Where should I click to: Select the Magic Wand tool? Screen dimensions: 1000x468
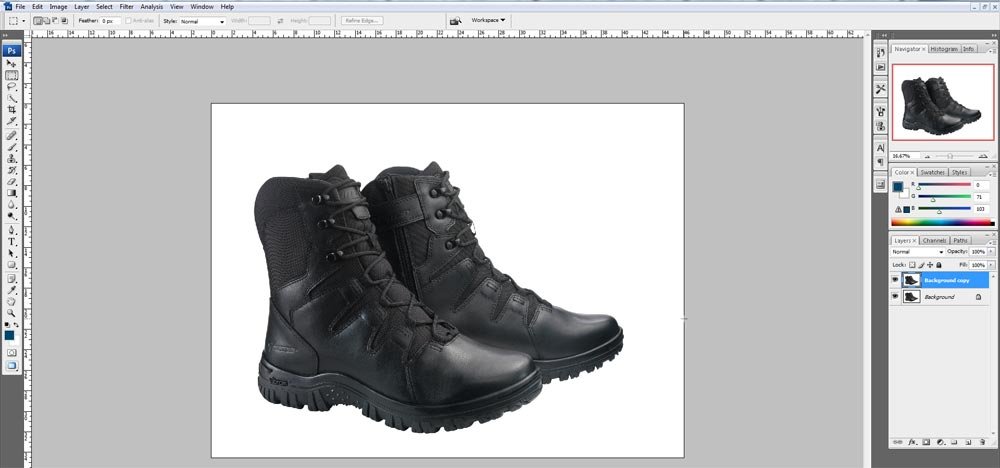(x=11, y=98)
